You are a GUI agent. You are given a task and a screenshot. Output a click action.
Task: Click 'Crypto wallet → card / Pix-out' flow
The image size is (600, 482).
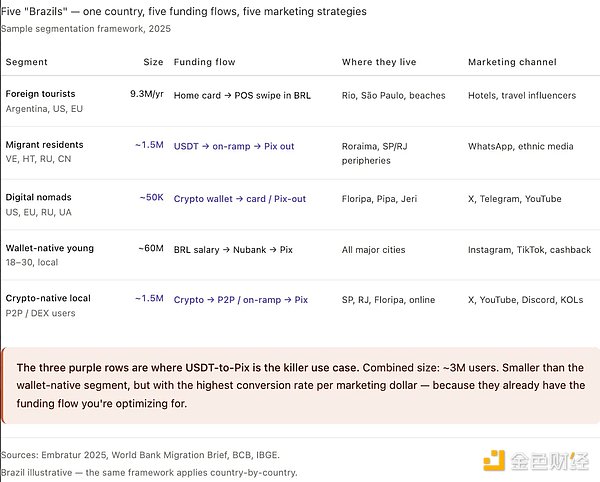click(240, 199)
